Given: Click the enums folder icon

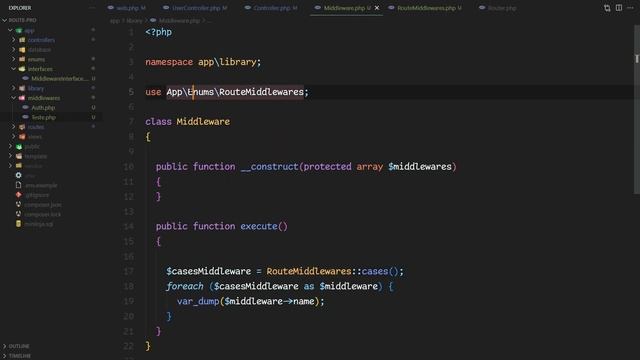Looking at the screenshot, I should (22, 59).
